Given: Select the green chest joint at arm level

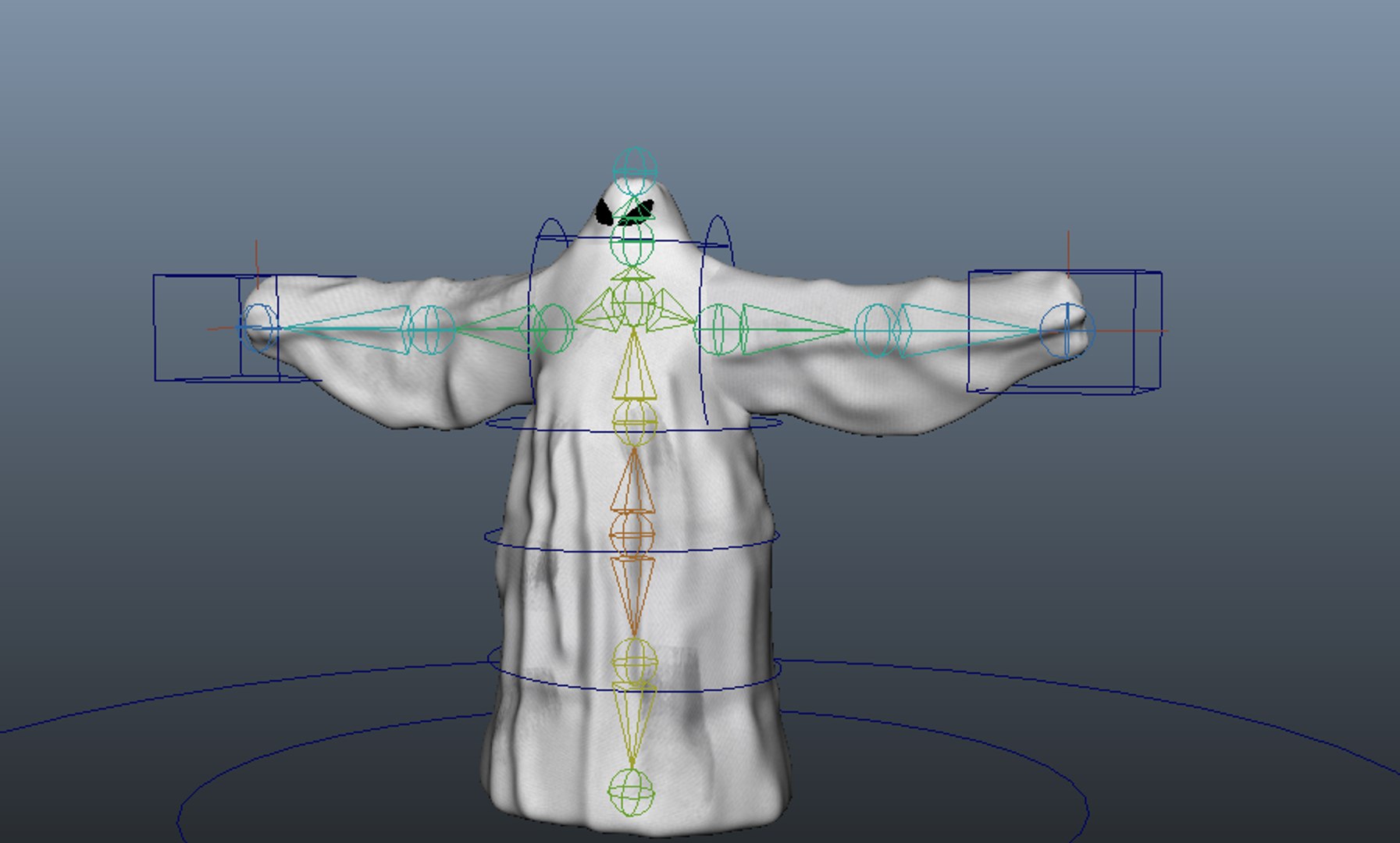Looking at the screenshot, I should point(633,301).
